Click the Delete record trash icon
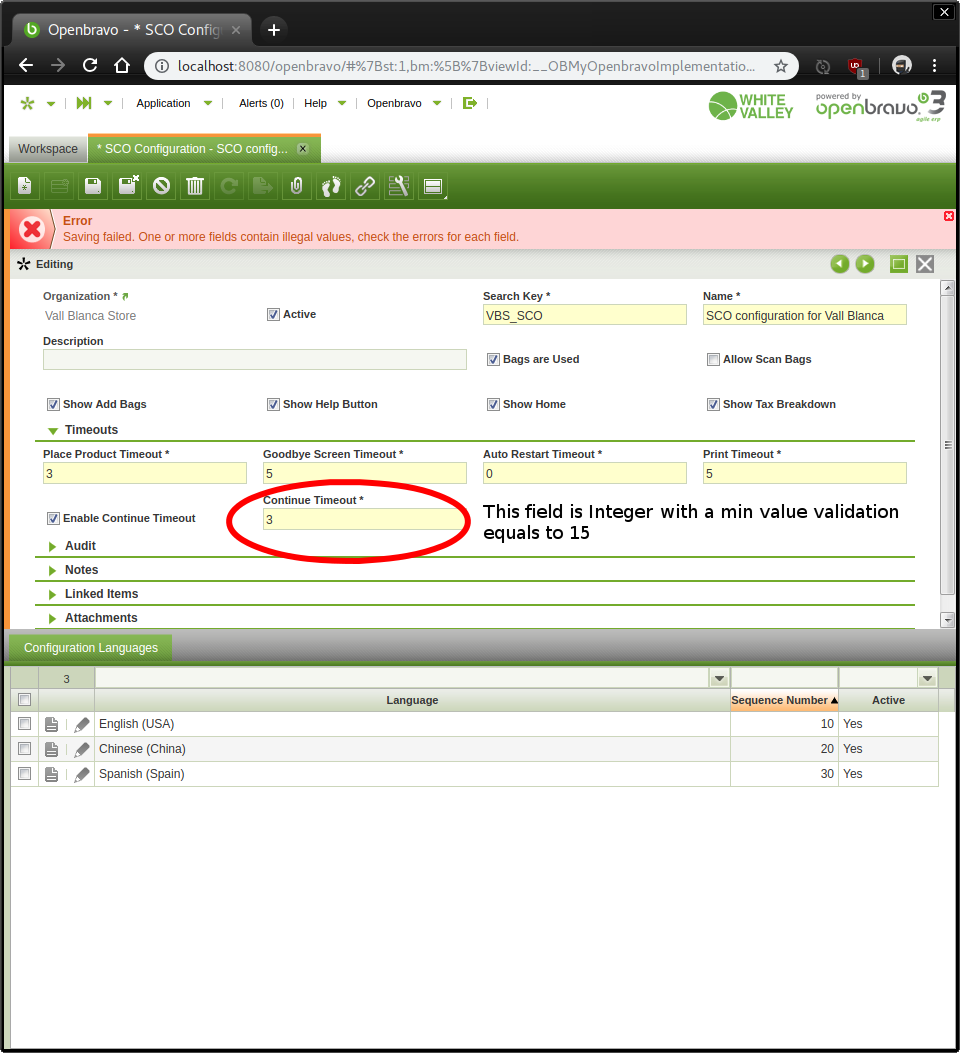The image size is (960, 1053). coord(196,186)
